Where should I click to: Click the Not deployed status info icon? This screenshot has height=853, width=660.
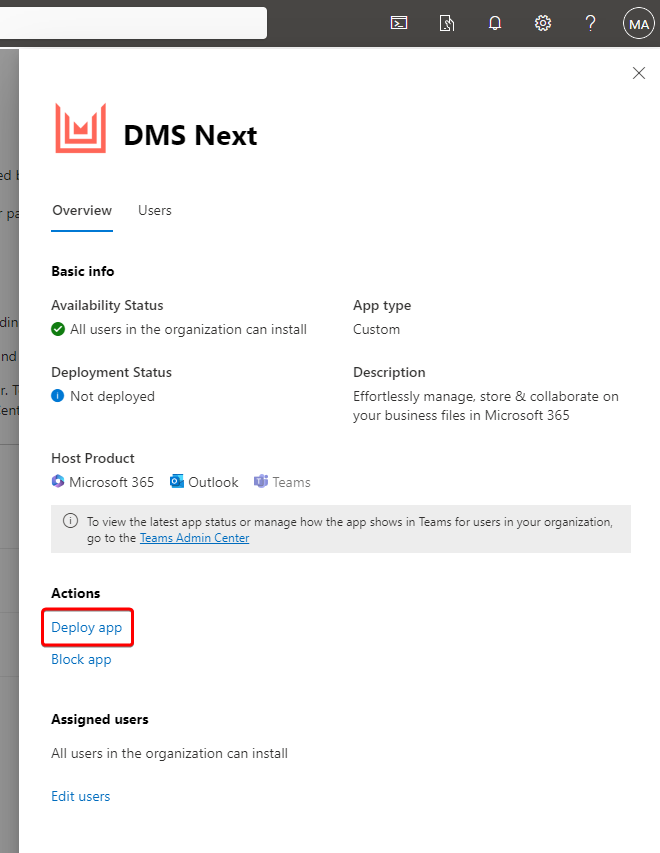57,396
